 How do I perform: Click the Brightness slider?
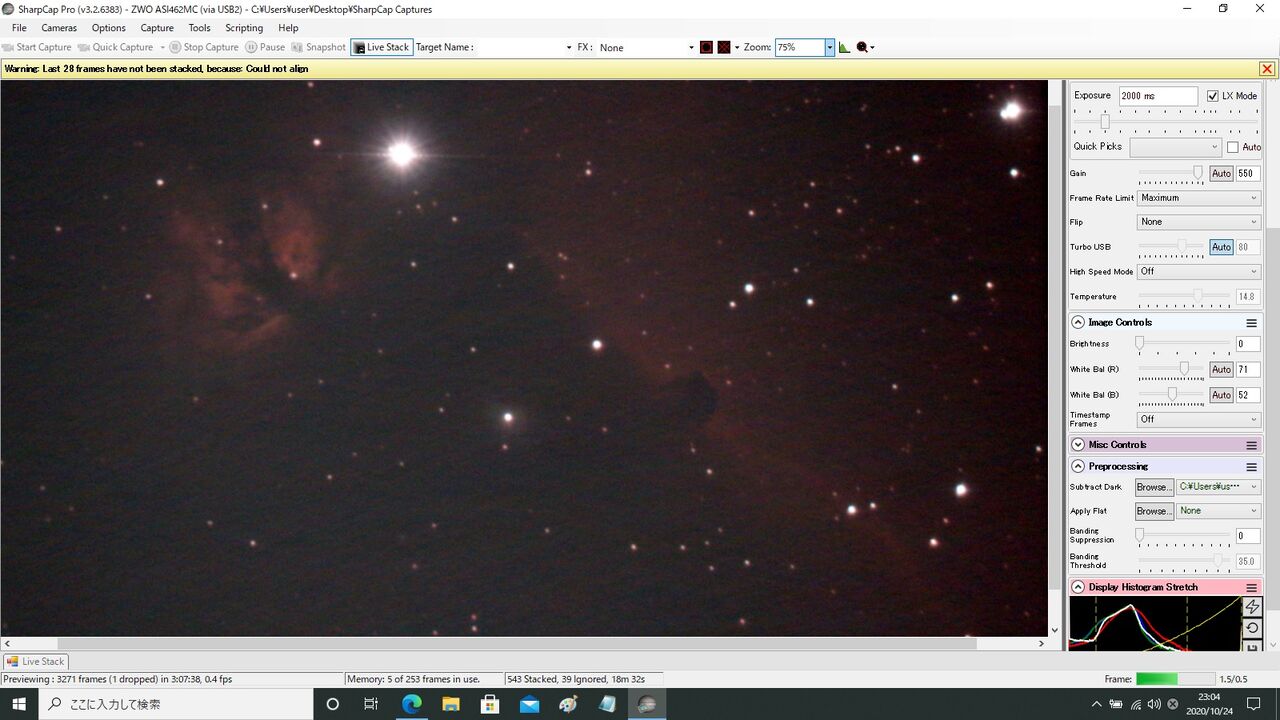coord(1184,344)
